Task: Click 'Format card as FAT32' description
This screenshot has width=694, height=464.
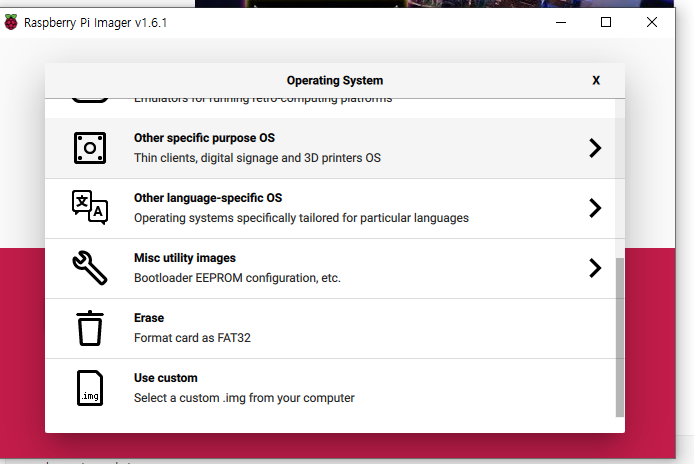Action: tap(192, 338)
